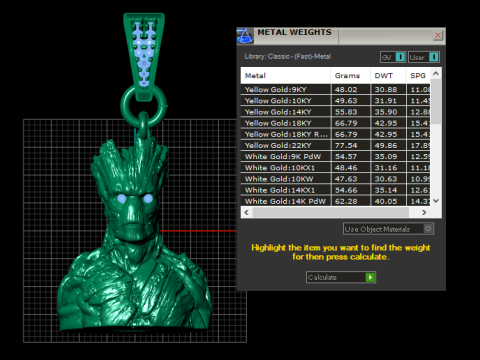Click the 49.86 DWT value
This screenshot has width=480, height=360.
coord(386,145)
